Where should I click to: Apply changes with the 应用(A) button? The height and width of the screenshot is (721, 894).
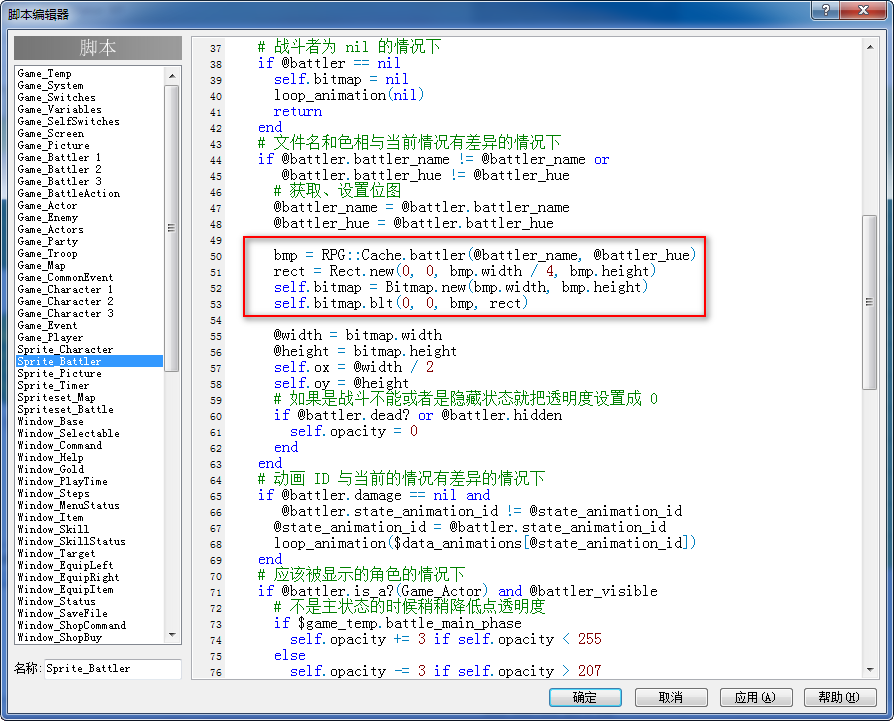pyautogui.click(x=755, y=697)
